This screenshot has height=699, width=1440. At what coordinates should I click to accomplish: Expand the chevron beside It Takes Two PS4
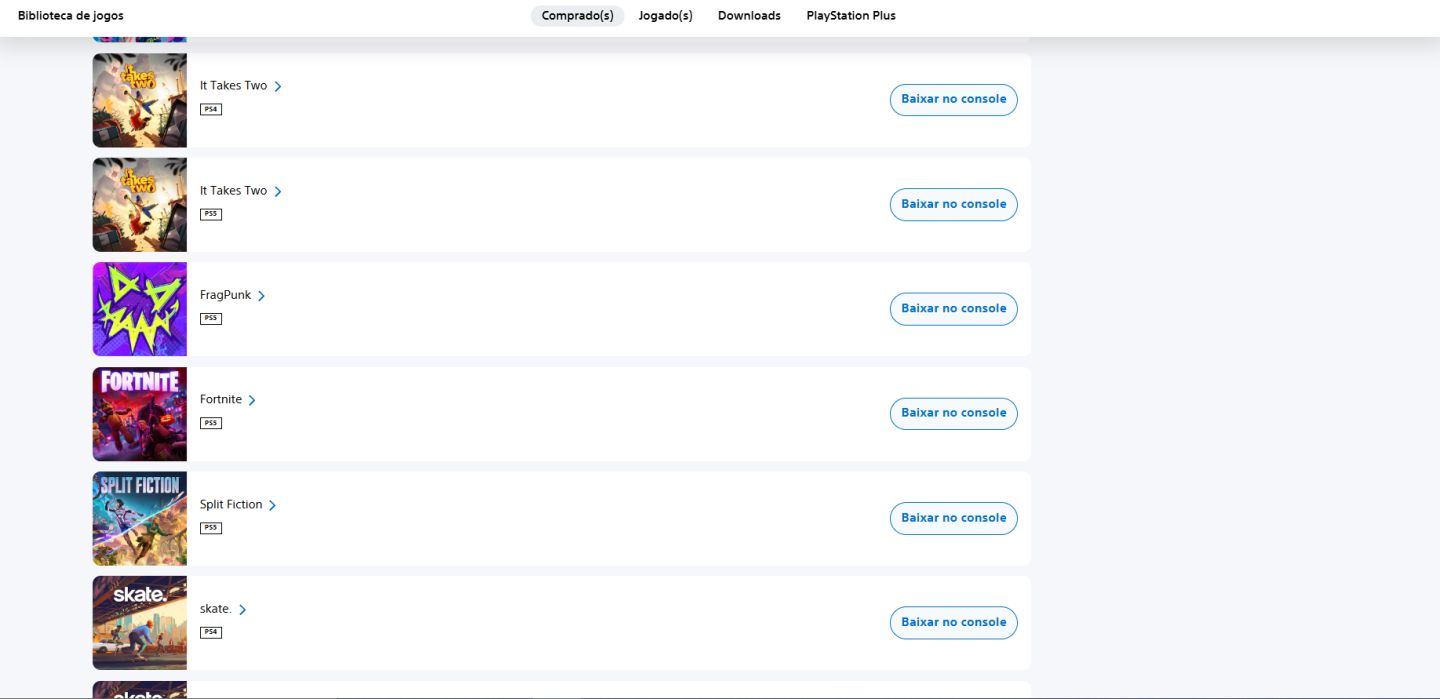(278, 86)
